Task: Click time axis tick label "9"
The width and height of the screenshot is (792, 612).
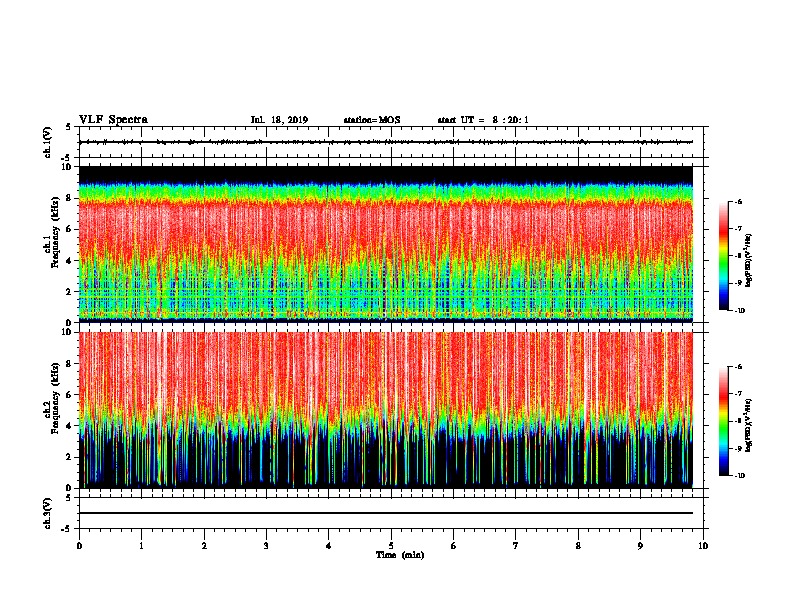Action: (640, 546)
